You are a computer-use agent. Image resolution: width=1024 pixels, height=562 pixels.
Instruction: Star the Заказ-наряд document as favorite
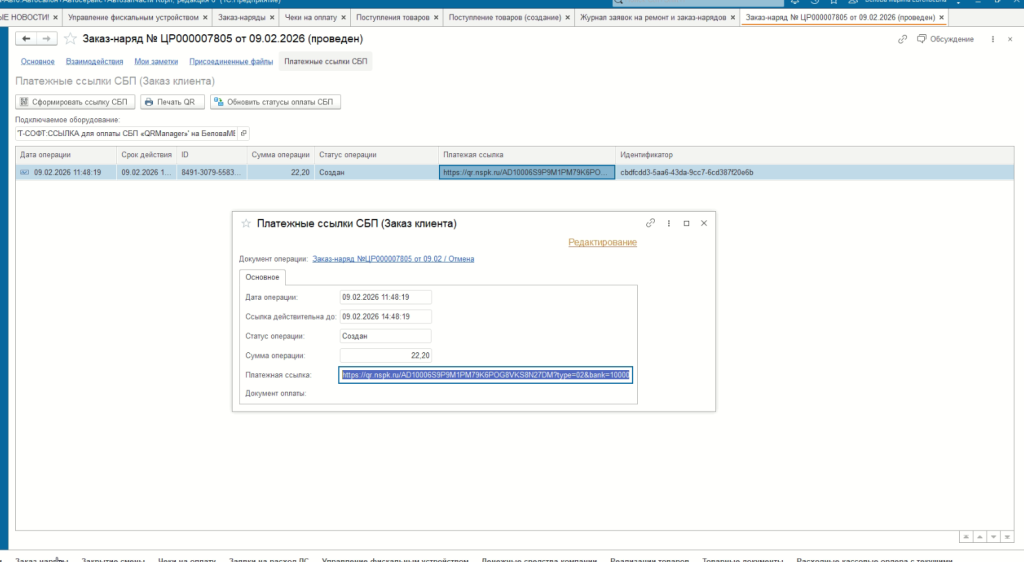(x=71, y=38)
